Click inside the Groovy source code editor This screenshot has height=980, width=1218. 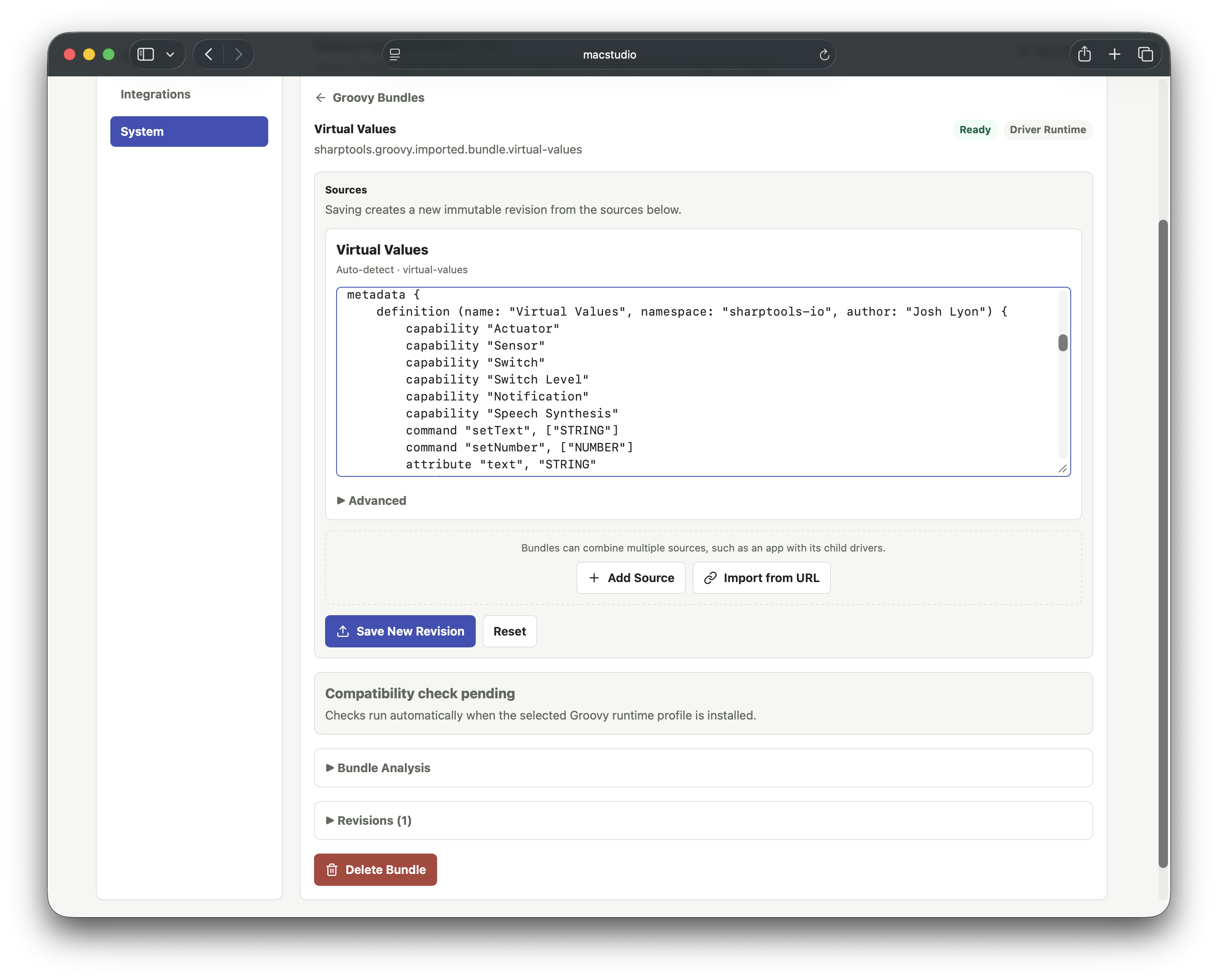(703, 382)
